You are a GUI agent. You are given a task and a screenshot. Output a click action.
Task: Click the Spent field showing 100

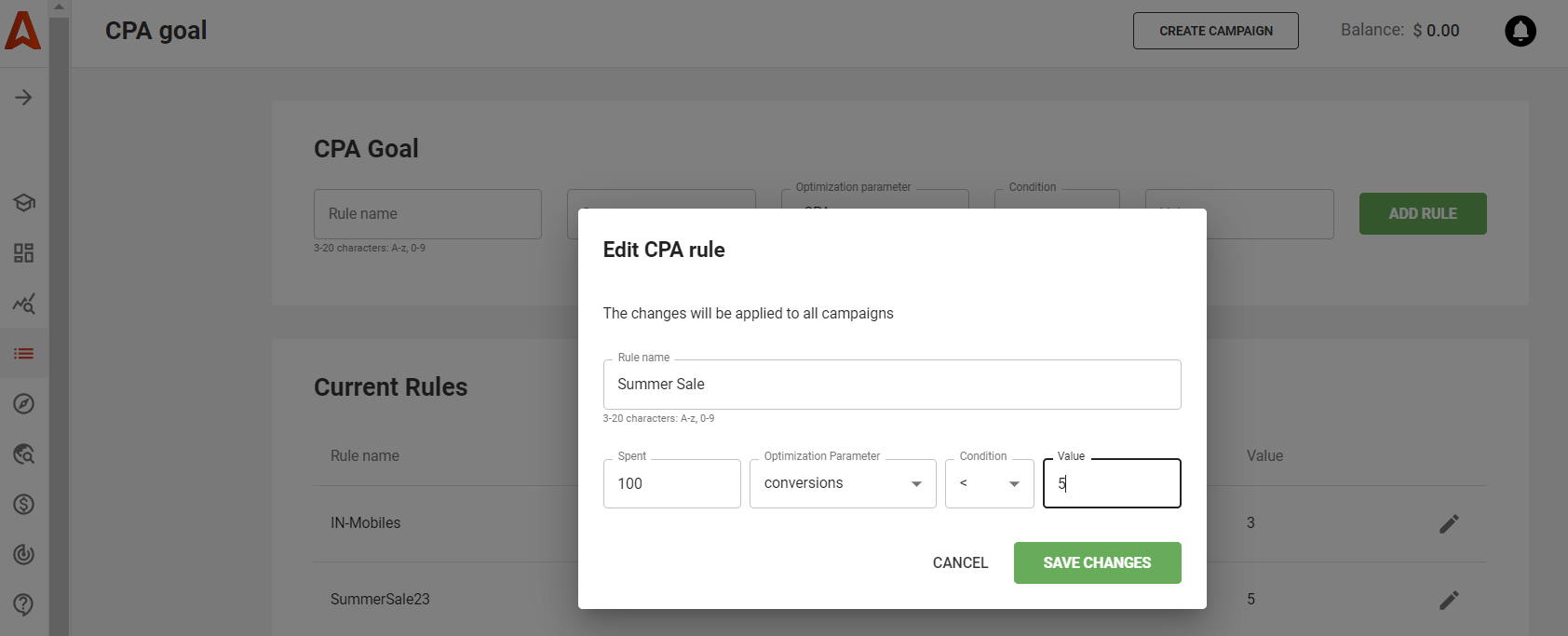click(x=671, y=483)
